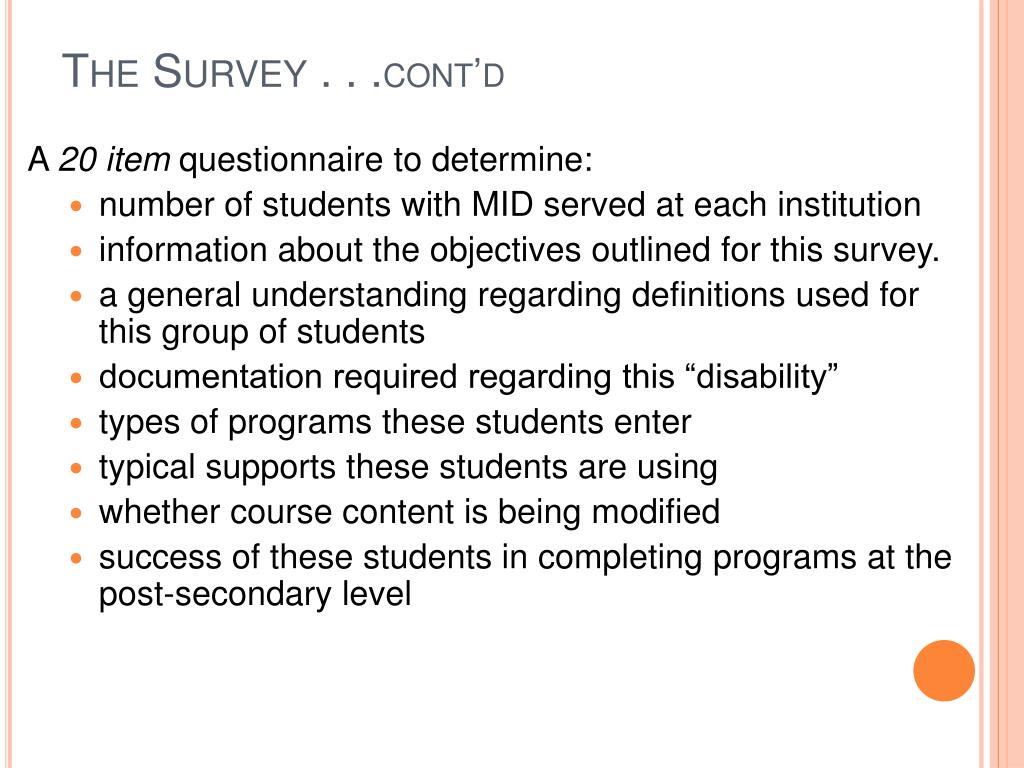Viewport: 1024px width, 768px height.
Task: Click the slide title 'The Survey'
Action: [x=184, y=71]
